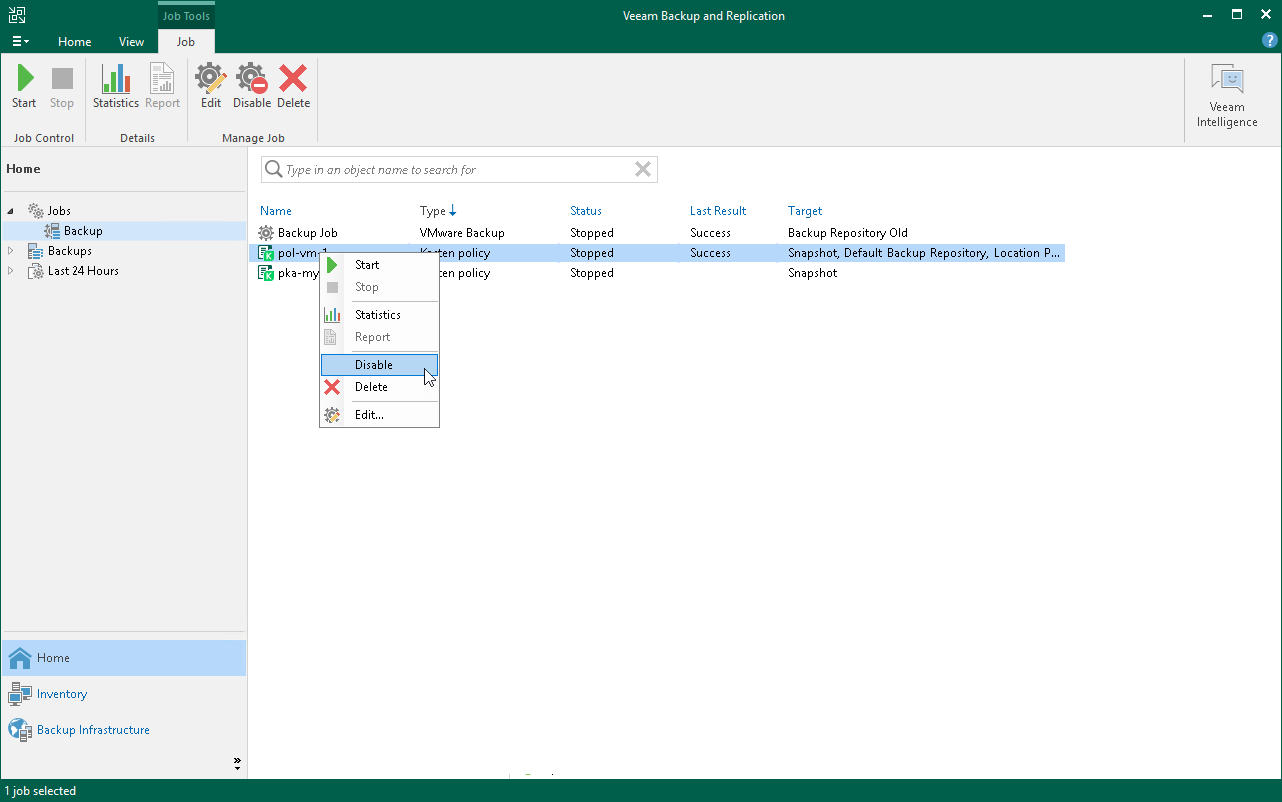
Task: Select the Backup tree item
Action: point(83,231)
